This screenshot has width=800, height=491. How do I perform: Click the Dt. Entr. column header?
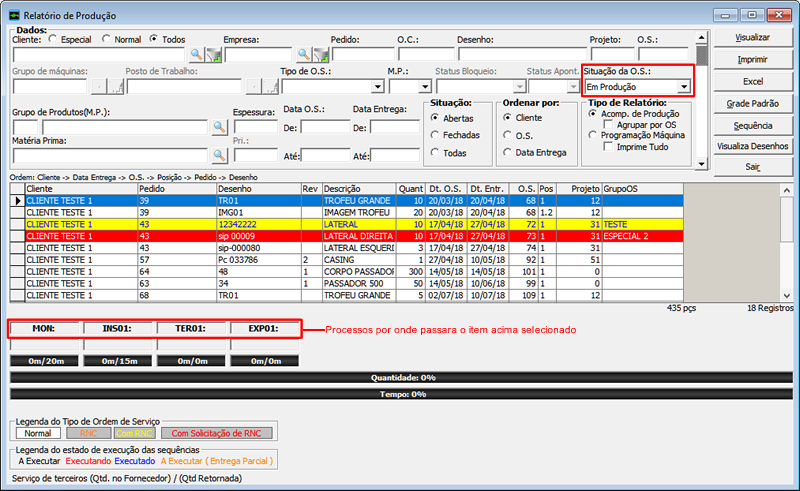(488, 189)
